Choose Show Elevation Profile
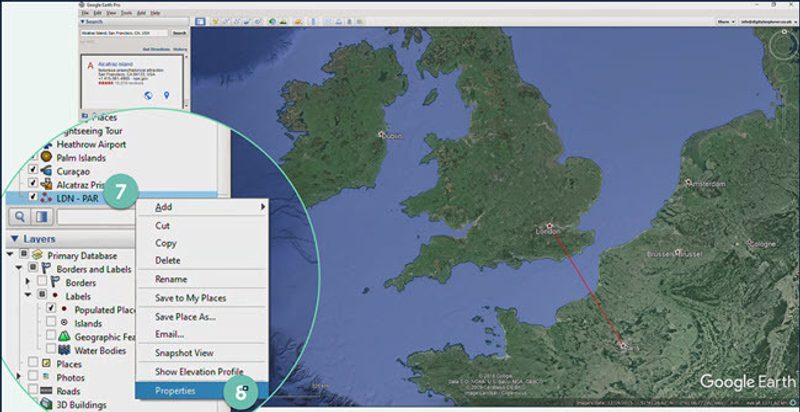This screenshot has height=412, width=800. pyautogui.click(x=199, y=372)
